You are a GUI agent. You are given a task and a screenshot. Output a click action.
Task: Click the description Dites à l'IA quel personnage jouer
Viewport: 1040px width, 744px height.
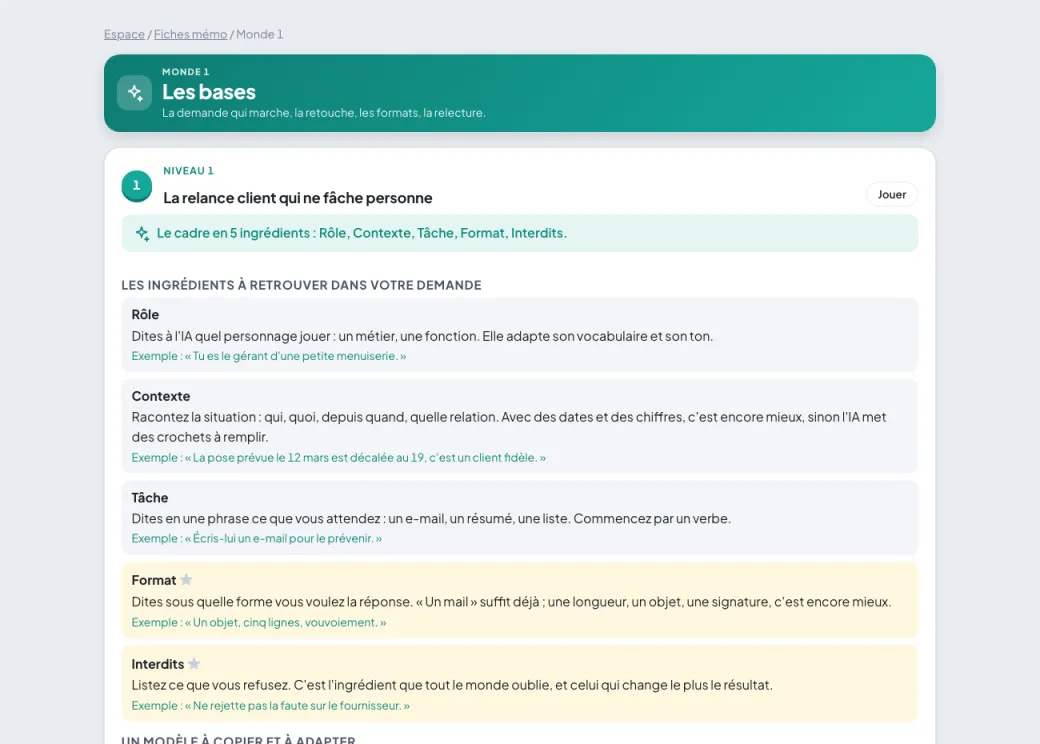point(422,336)
